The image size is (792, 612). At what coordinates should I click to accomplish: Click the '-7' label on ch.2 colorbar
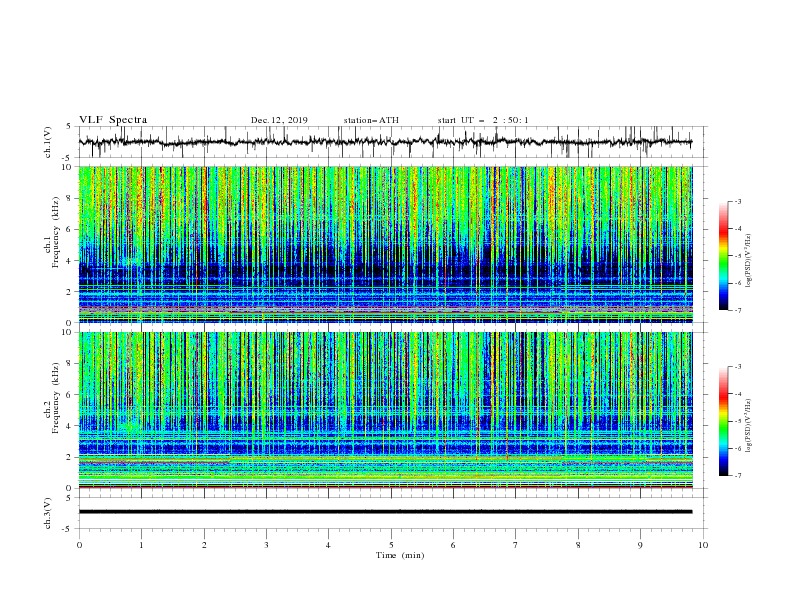tap(737, 476)
